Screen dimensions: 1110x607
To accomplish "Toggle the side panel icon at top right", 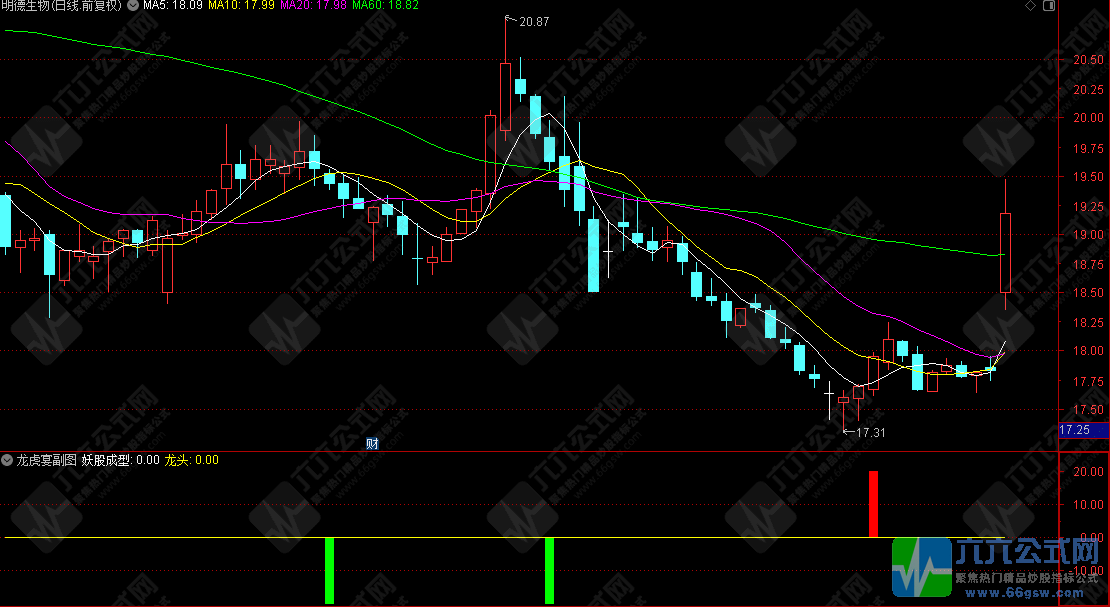I will click(1047, 6).
